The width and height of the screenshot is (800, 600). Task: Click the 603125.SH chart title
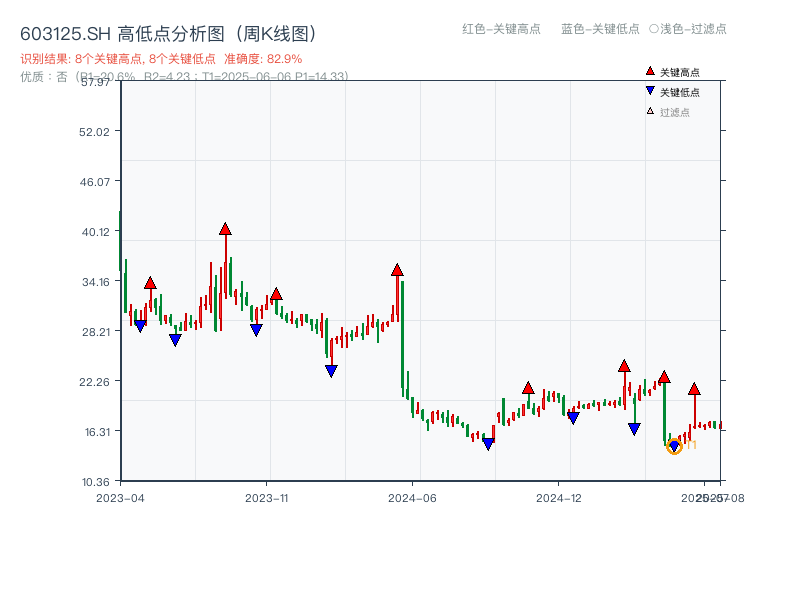click(x=59, y=31)
